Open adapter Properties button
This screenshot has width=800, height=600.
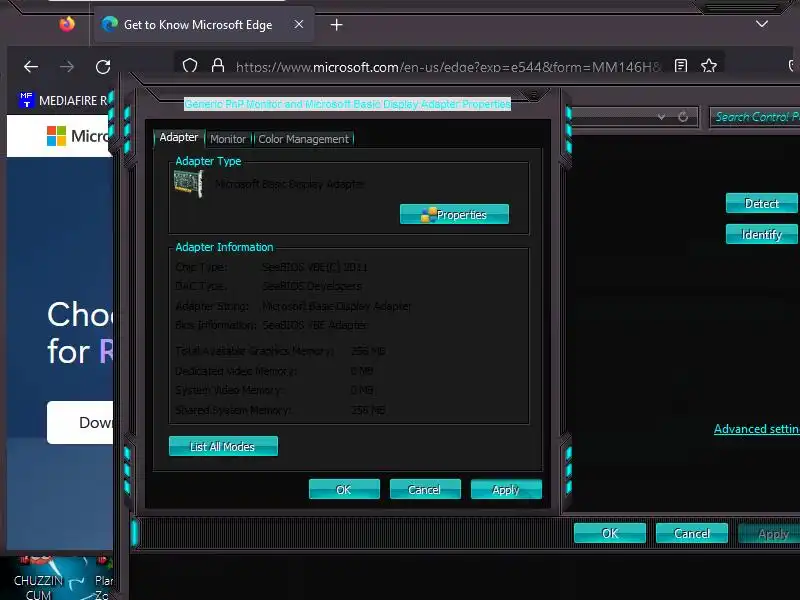(454, 214)
